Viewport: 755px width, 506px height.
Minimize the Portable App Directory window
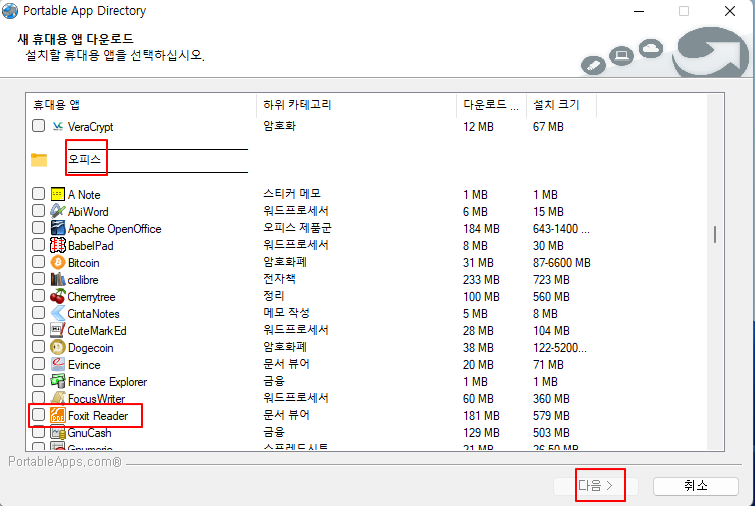(x=639, y=11)
